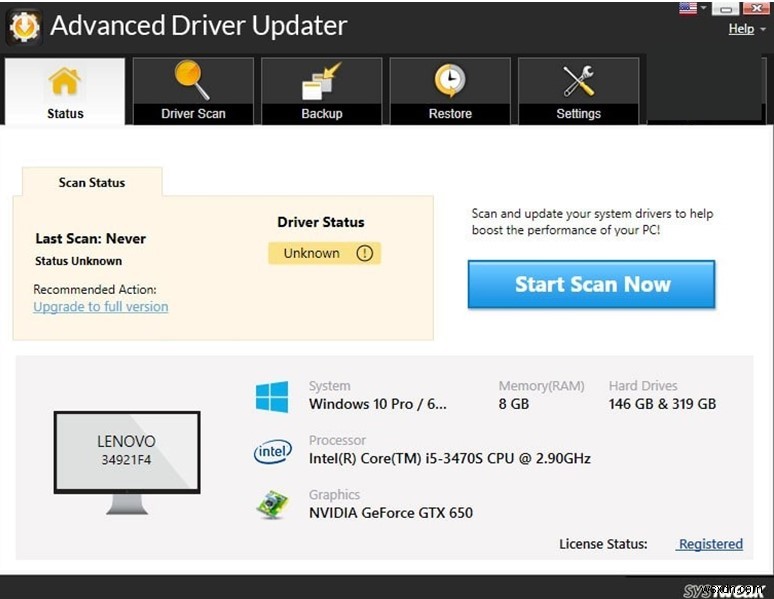The image size is (774, 599).
Task: Click the Advanced Driver Updater gear logo
Action: coord(24,26)
